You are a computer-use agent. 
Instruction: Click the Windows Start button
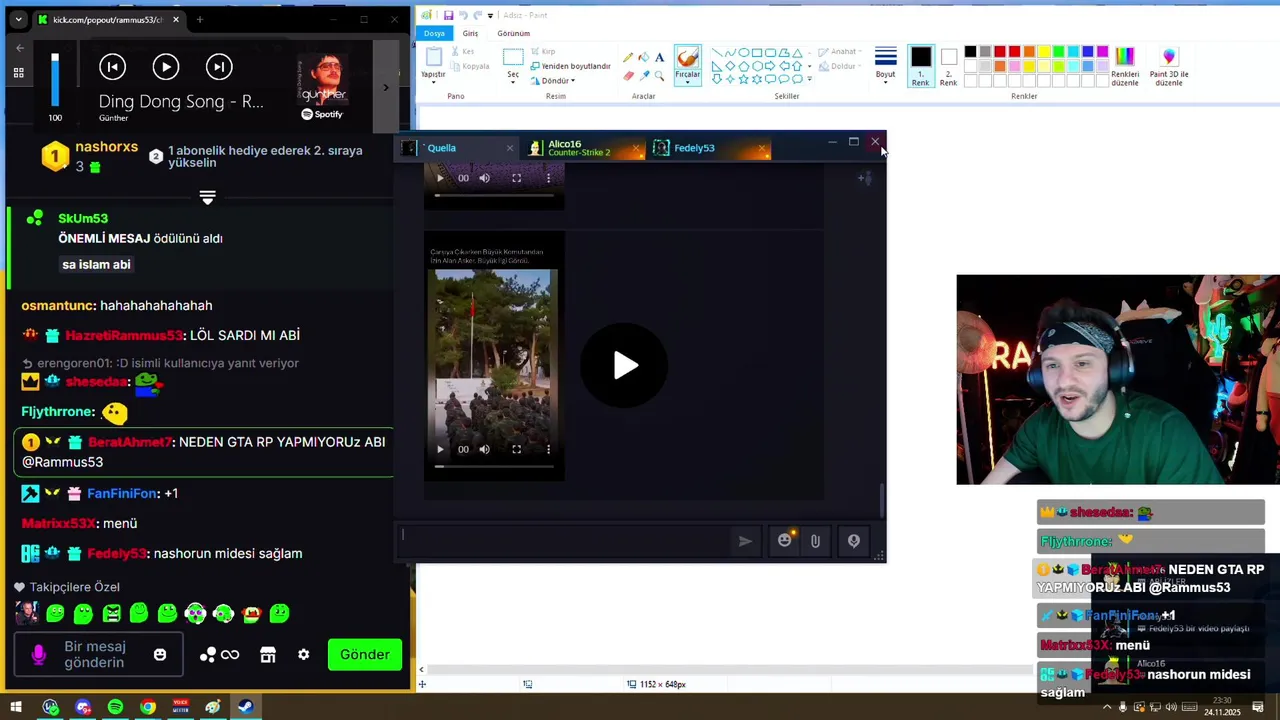click(16, 707)
